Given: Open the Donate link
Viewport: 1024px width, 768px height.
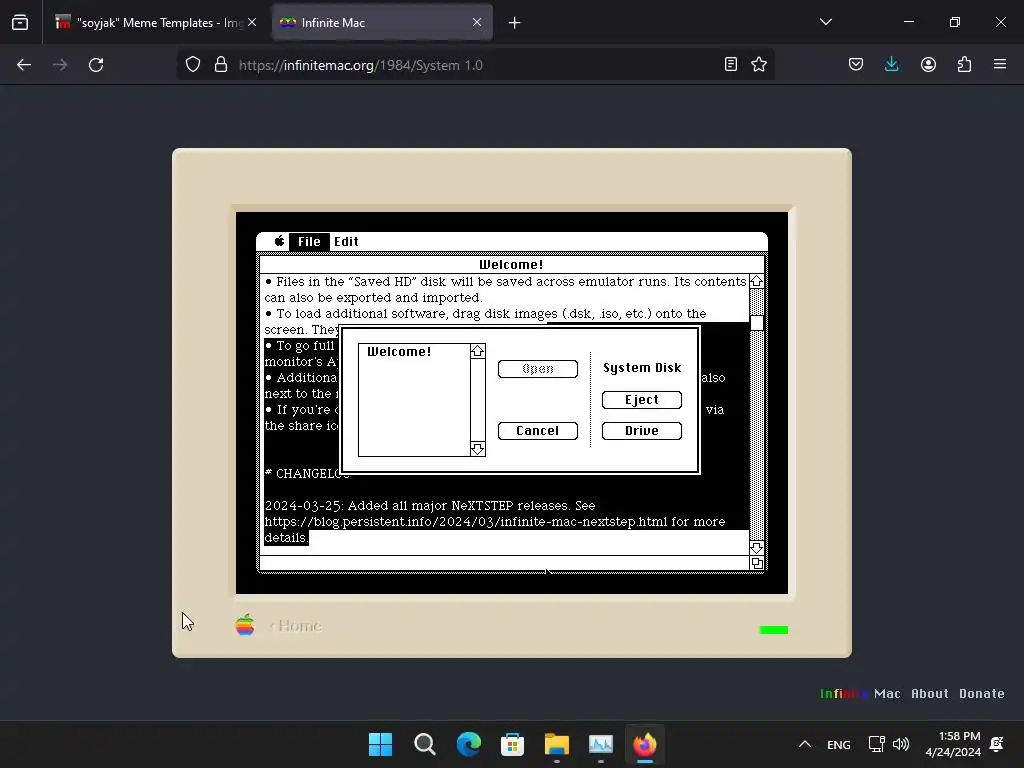Looking at the screenshot, I should tap(982, 694).
